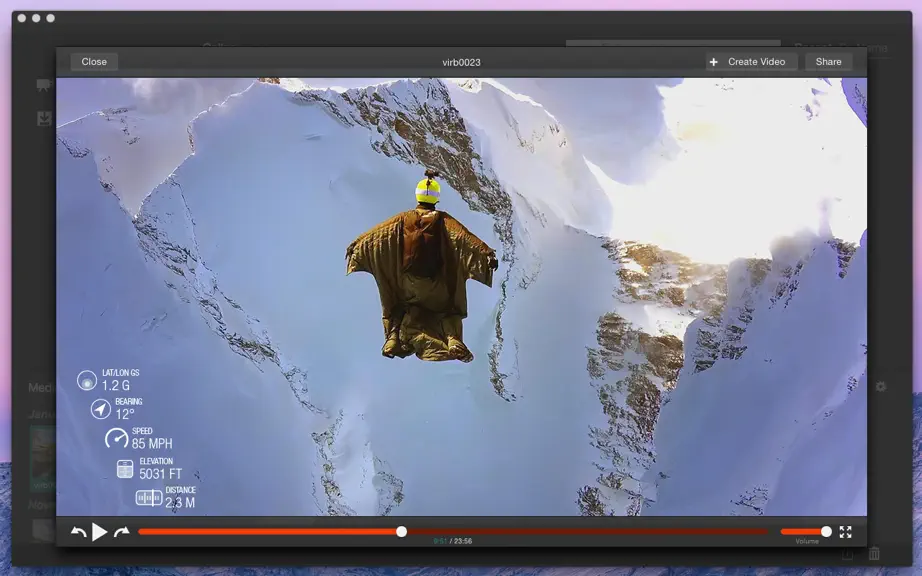
Task: Click the Distance ruler gauge icon
Action: (x=149, y=498)
